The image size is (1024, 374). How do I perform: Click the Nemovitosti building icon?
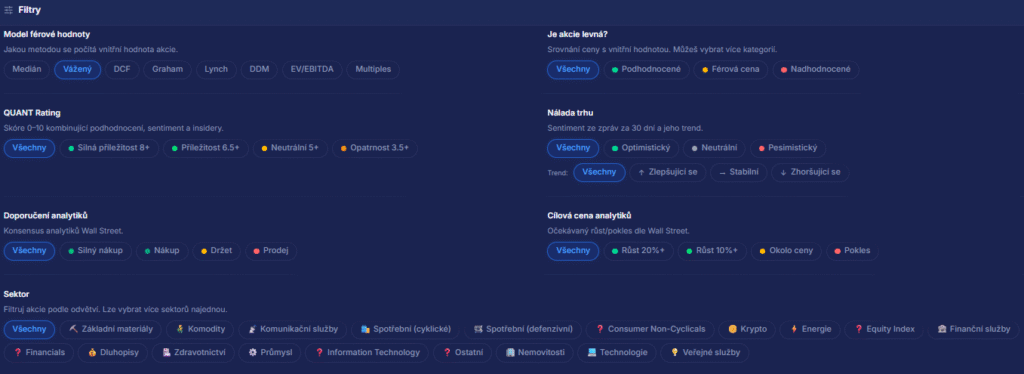(510, 353)
